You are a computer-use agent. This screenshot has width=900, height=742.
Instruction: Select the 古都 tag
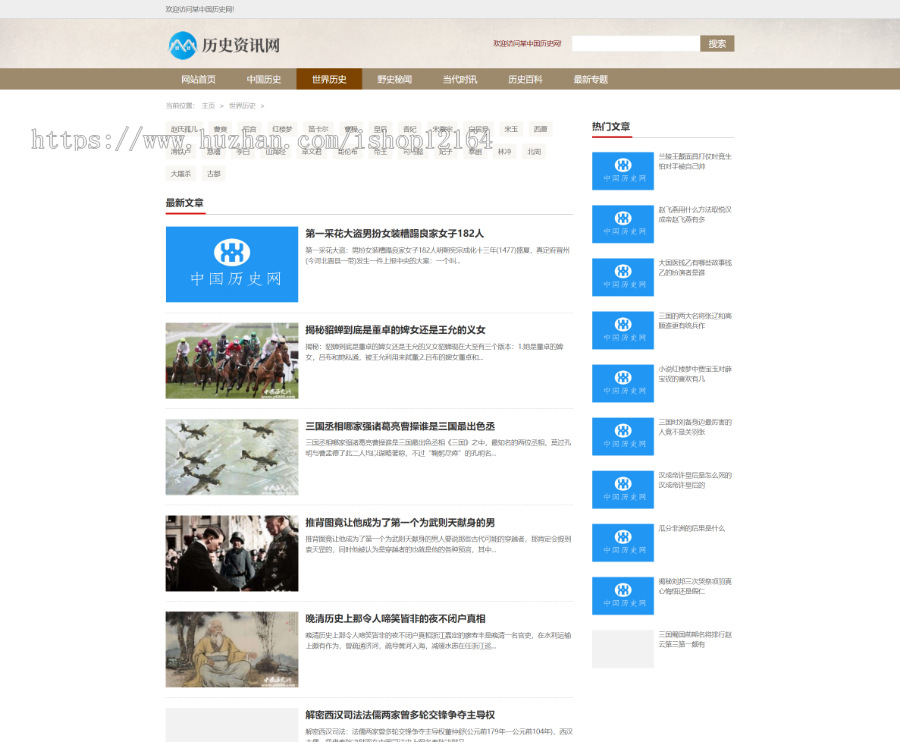(x=214, y=173)
